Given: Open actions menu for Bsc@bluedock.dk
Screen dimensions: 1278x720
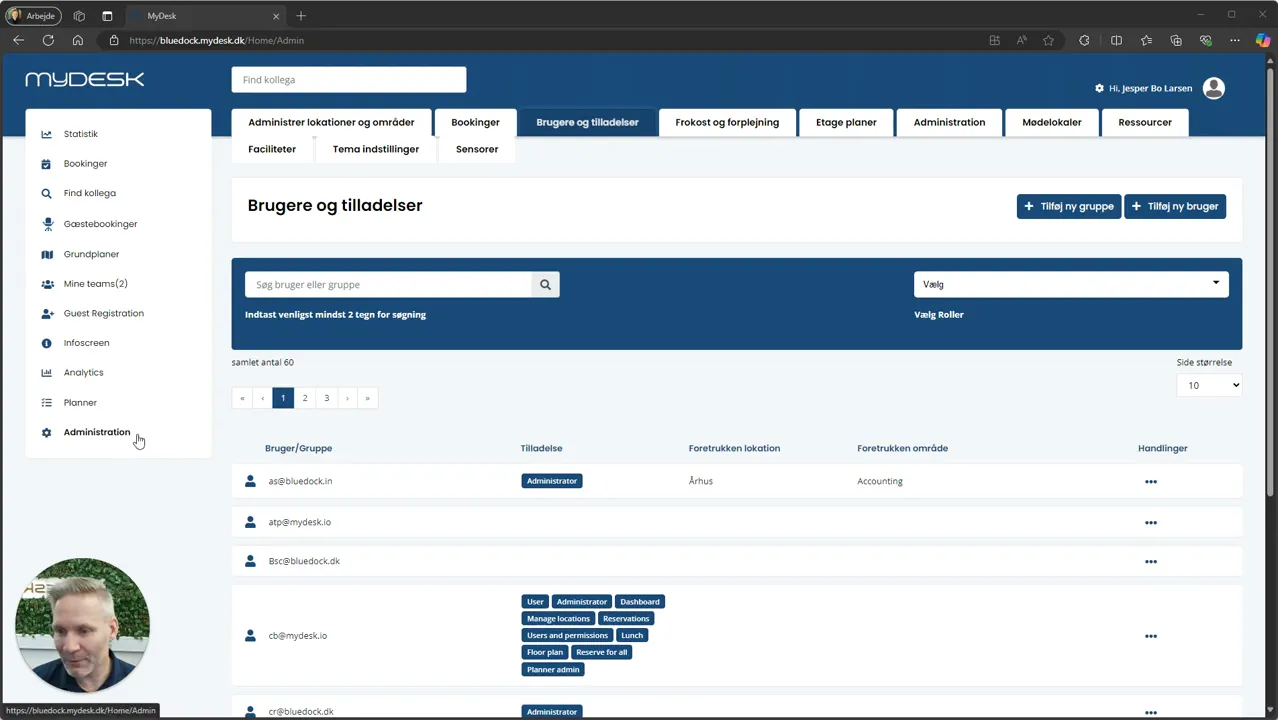Looking at the screenshot, I should click(x=1151, y=562).
